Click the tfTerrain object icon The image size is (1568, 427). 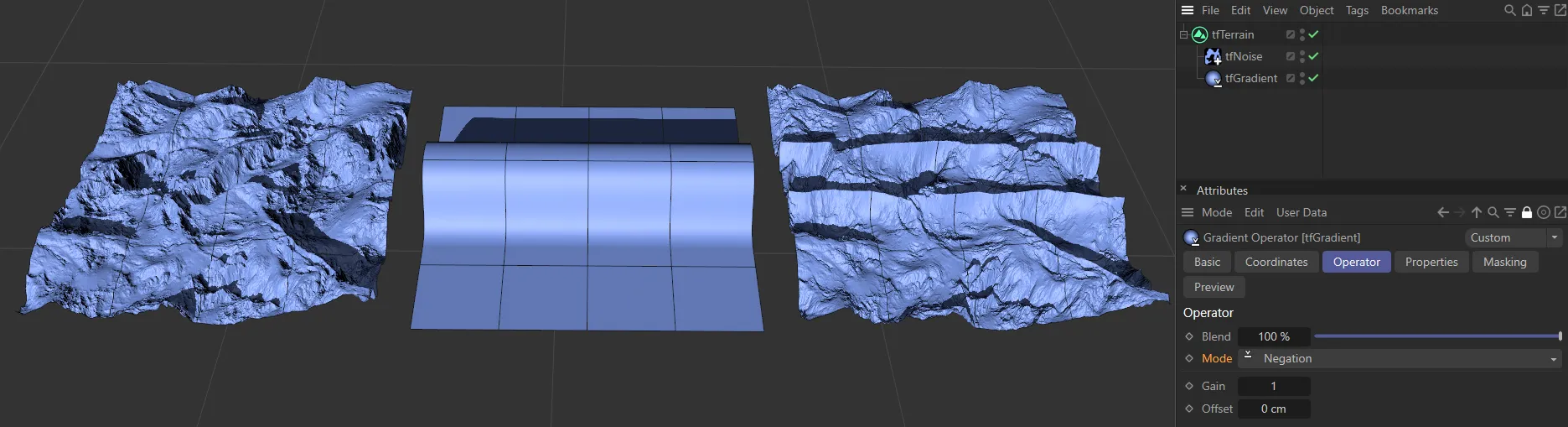point(1199,34)
